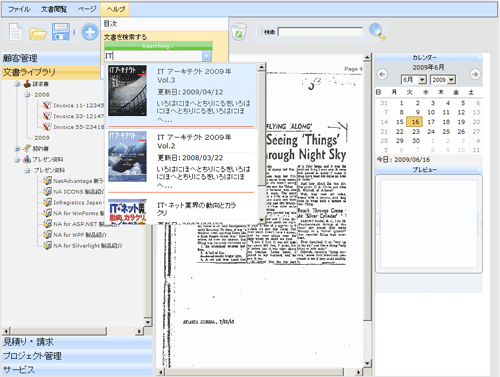Select calendar date 22
This screenshot has height=377, width=500.
[x=400, y=131]
